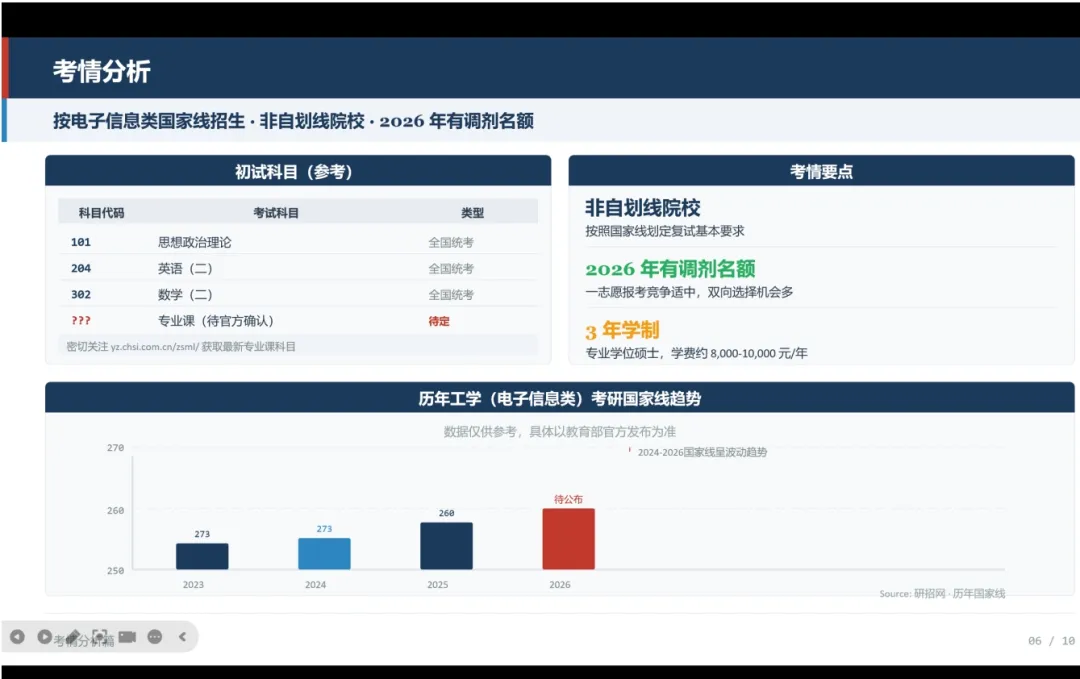Click 全国统考 in the 101 row
This screenshot has width=1080, height=679.
pos(451,242)
